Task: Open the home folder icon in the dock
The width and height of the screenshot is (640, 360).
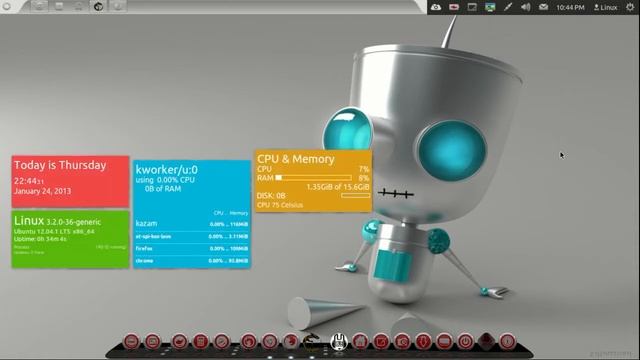Action: [360, 341]
